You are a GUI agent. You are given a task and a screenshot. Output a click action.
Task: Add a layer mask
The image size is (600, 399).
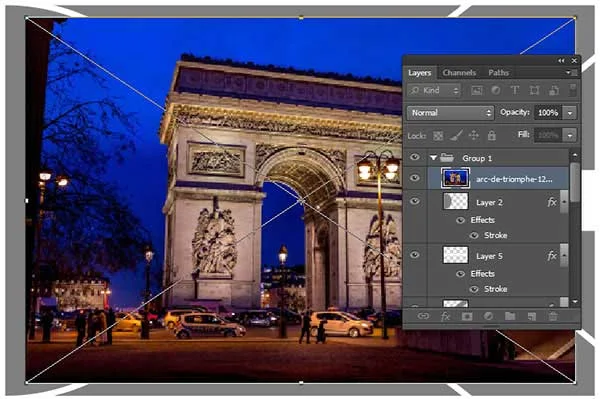(467, 316)
